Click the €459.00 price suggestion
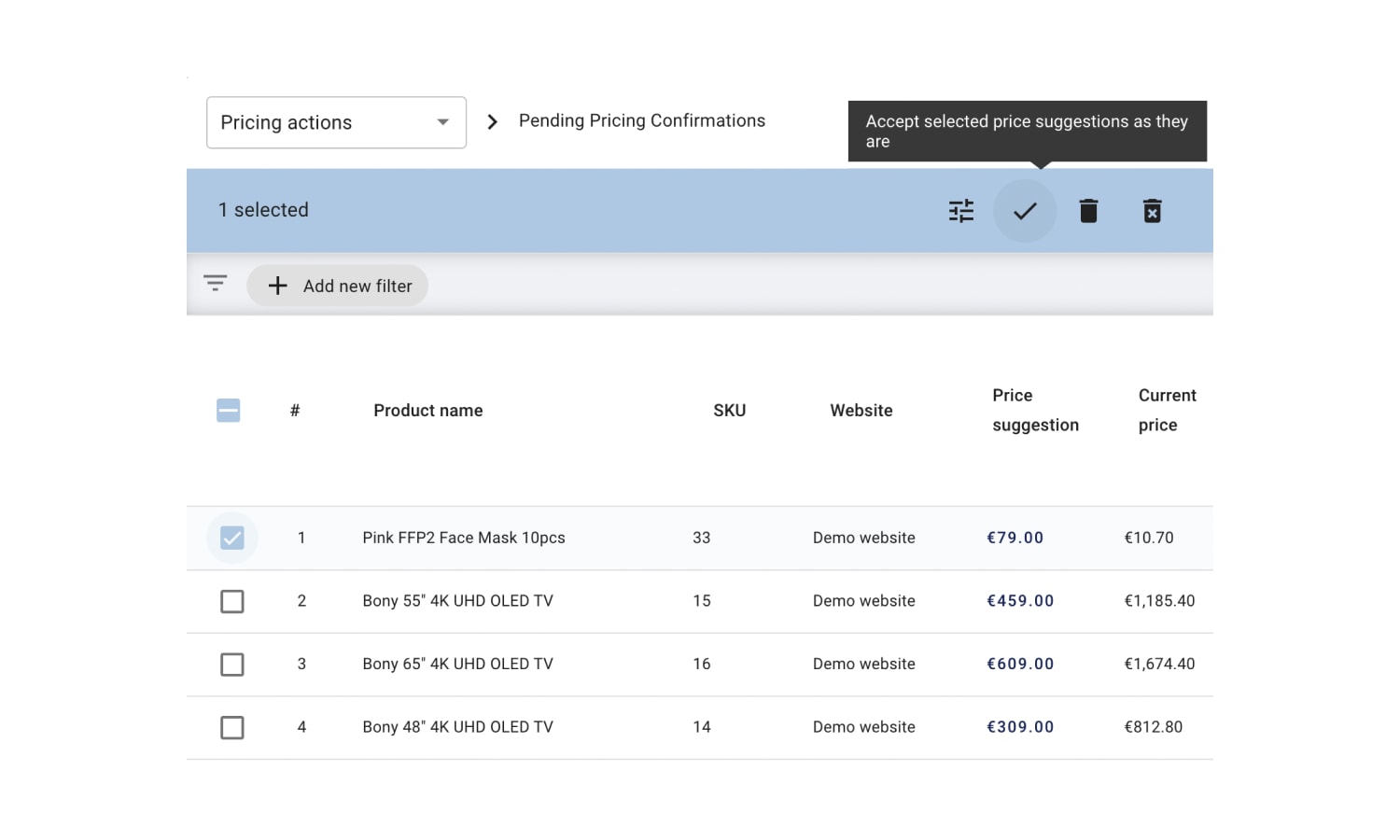1400x840 pixels. pos(1020,601)
